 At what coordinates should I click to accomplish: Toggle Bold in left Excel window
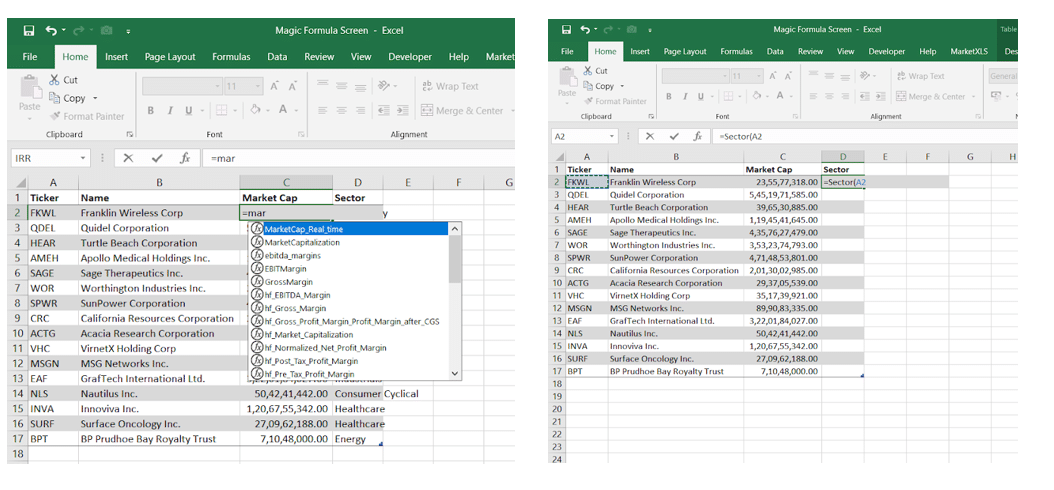[x=151, y=111]
